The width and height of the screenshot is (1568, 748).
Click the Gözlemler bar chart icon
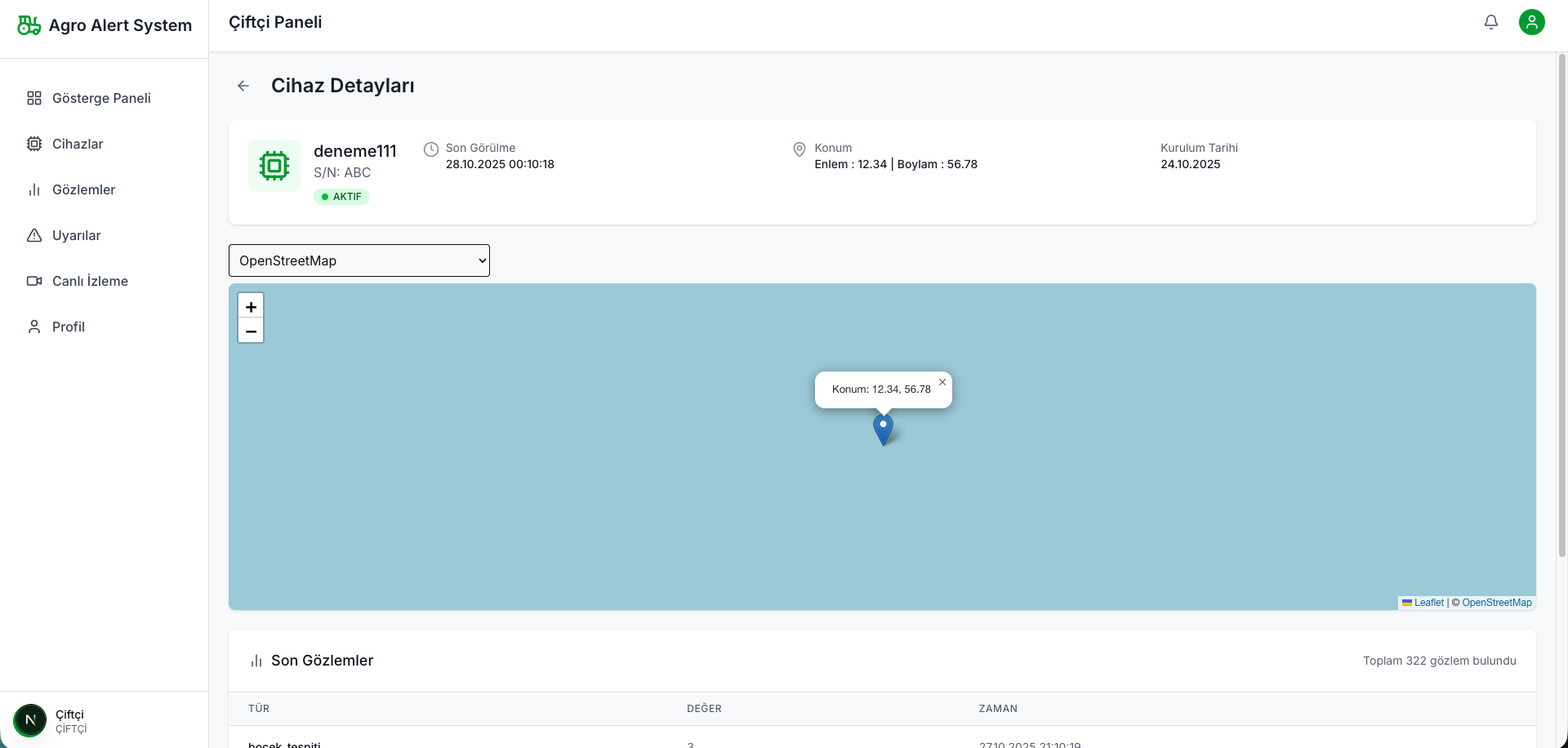tap(34, 189)
